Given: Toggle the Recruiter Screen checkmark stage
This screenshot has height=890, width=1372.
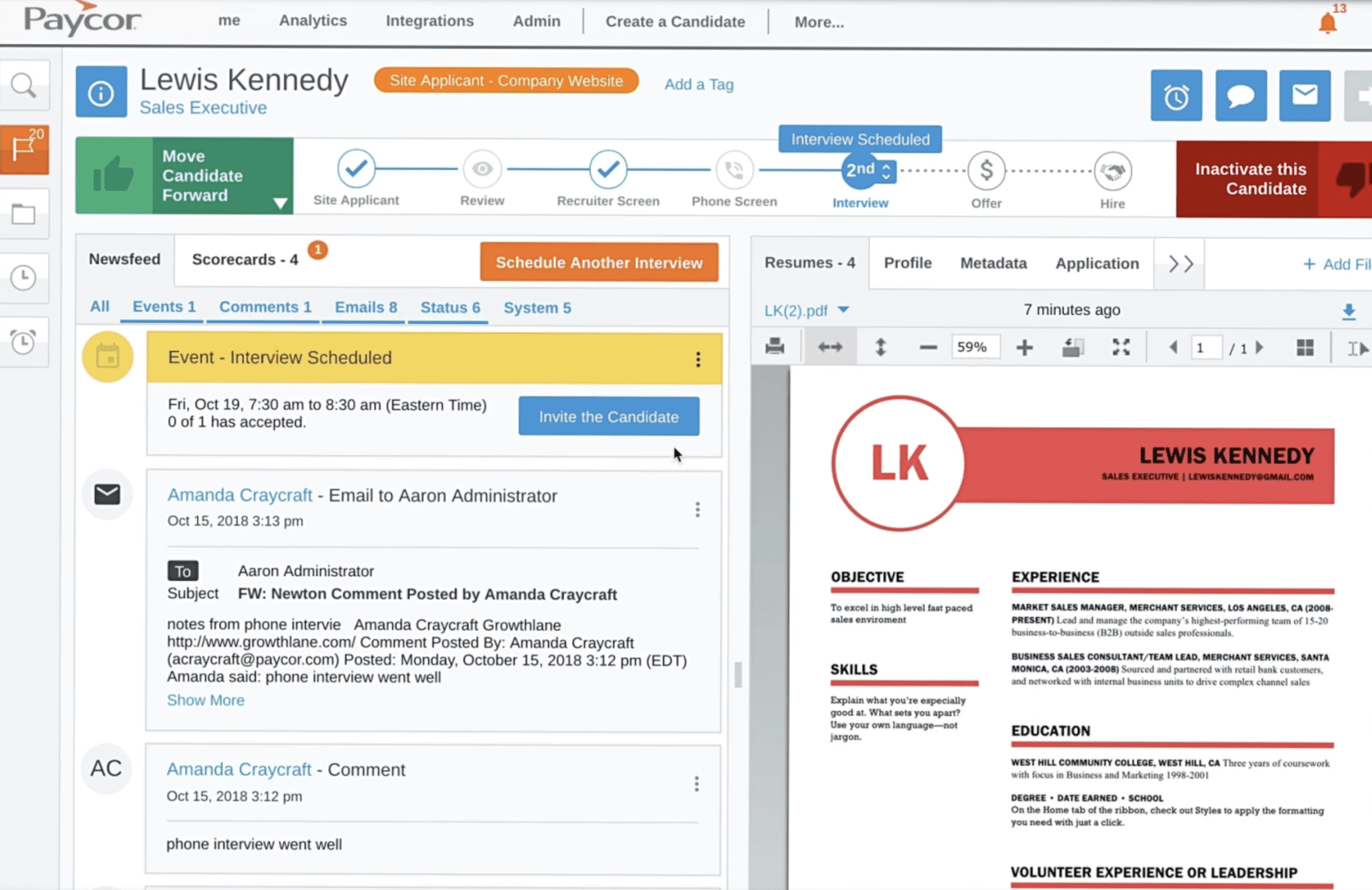Looking at the screenshot, I should point(608,169).
